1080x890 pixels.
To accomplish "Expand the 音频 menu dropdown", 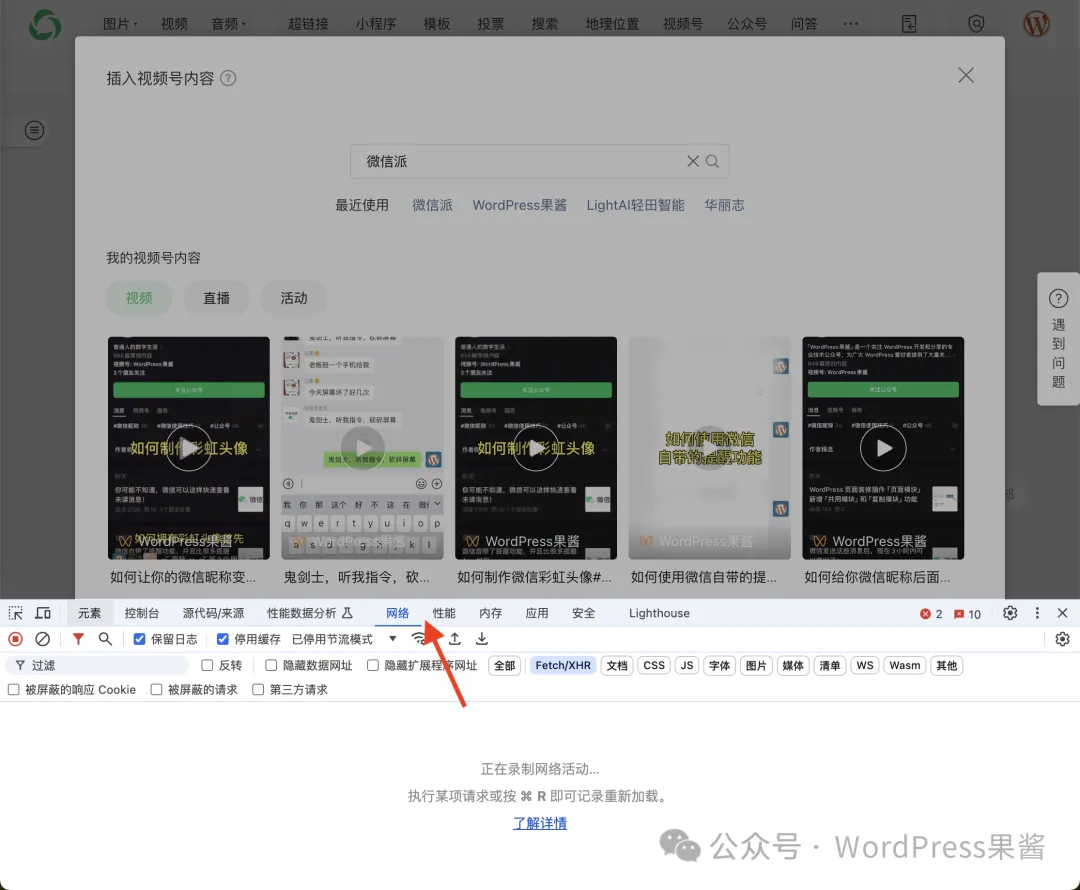I will [228, 24].
